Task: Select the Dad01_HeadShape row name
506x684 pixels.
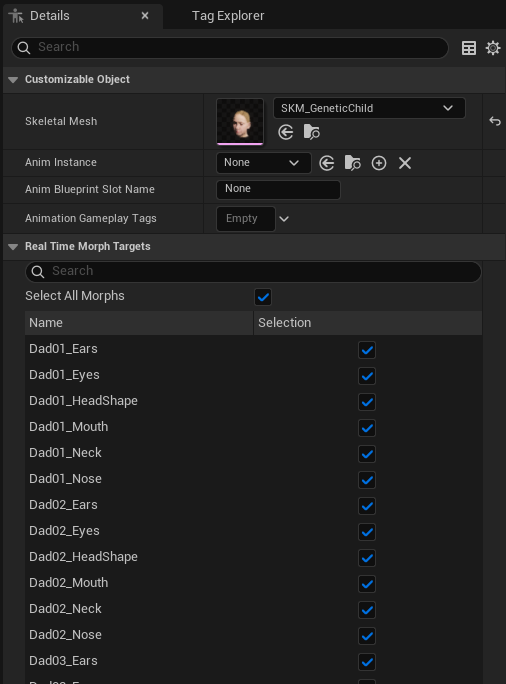Action: point(83,401)
